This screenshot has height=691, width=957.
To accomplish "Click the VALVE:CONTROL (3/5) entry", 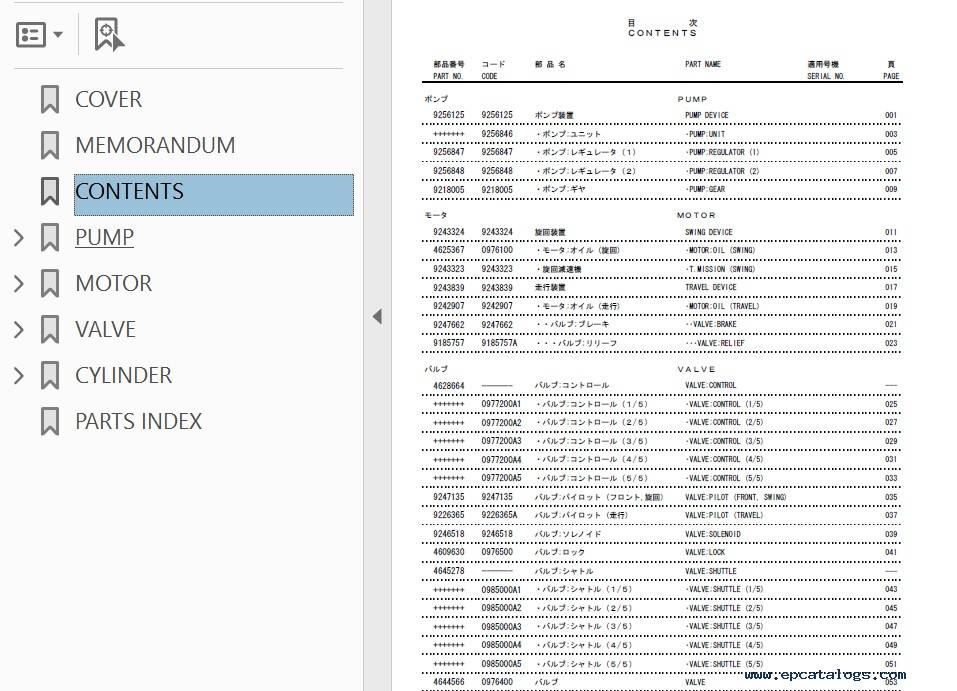I will [x=724, y=441].
